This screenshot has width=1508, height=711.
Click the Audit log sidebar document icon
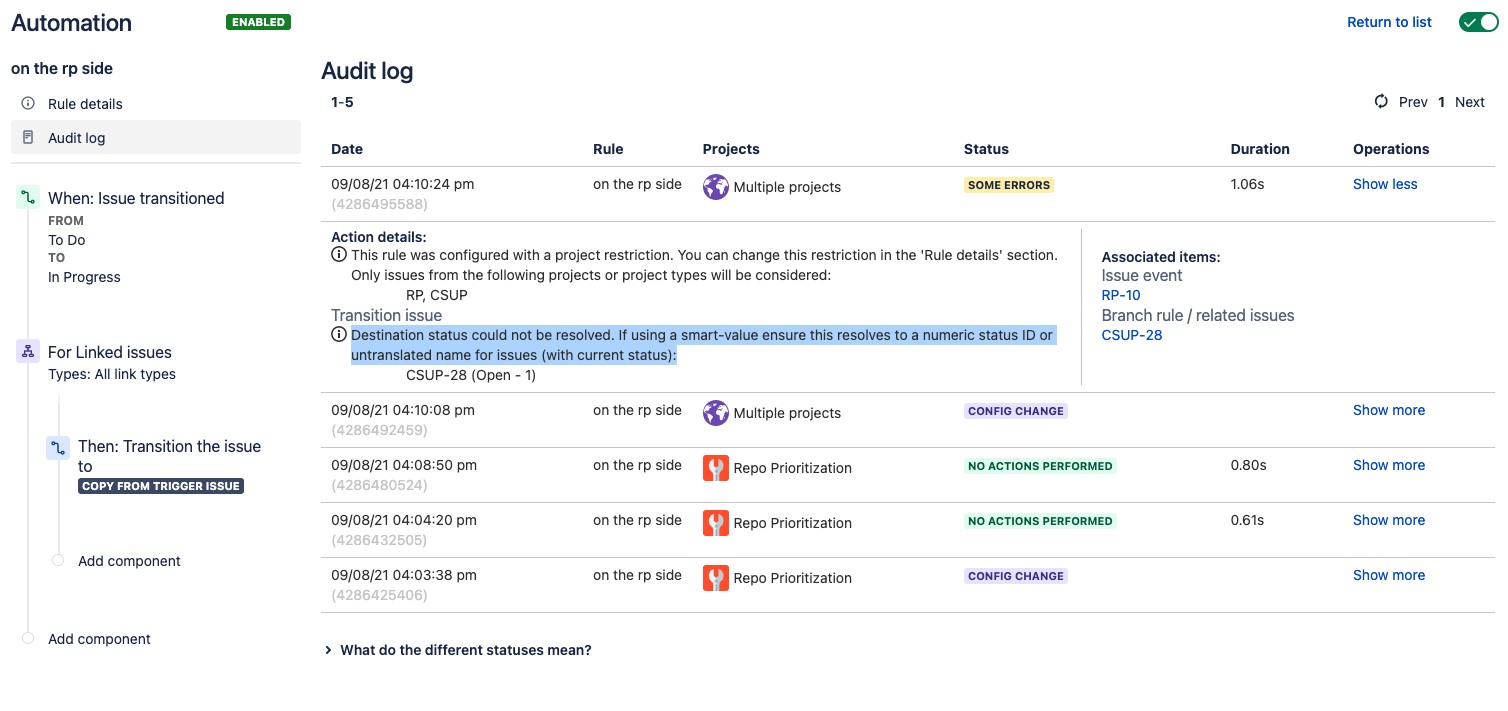(27, 137)
